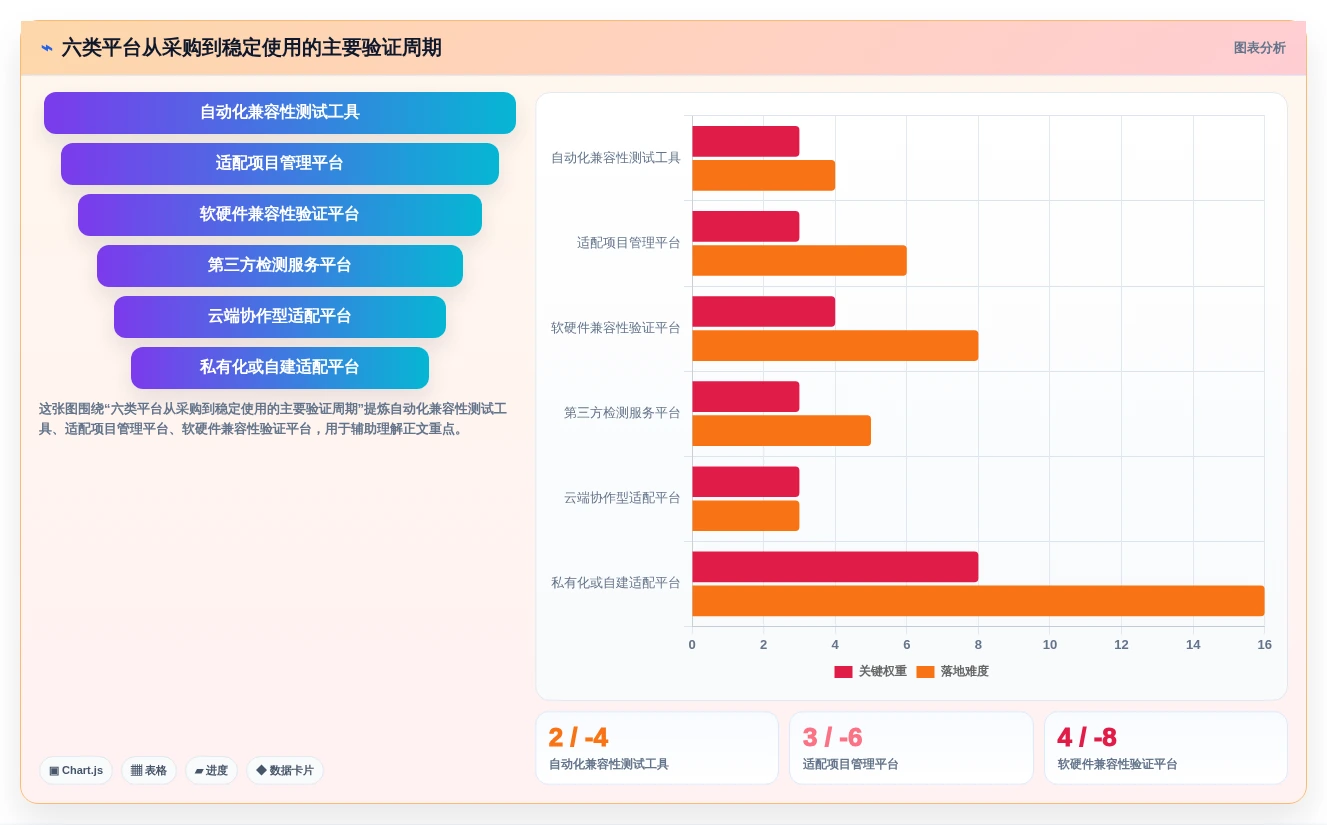Viewport: 1327px width, 825px height.
Task: Toggle the 落地难度 legend swatch
Action: 925,672
